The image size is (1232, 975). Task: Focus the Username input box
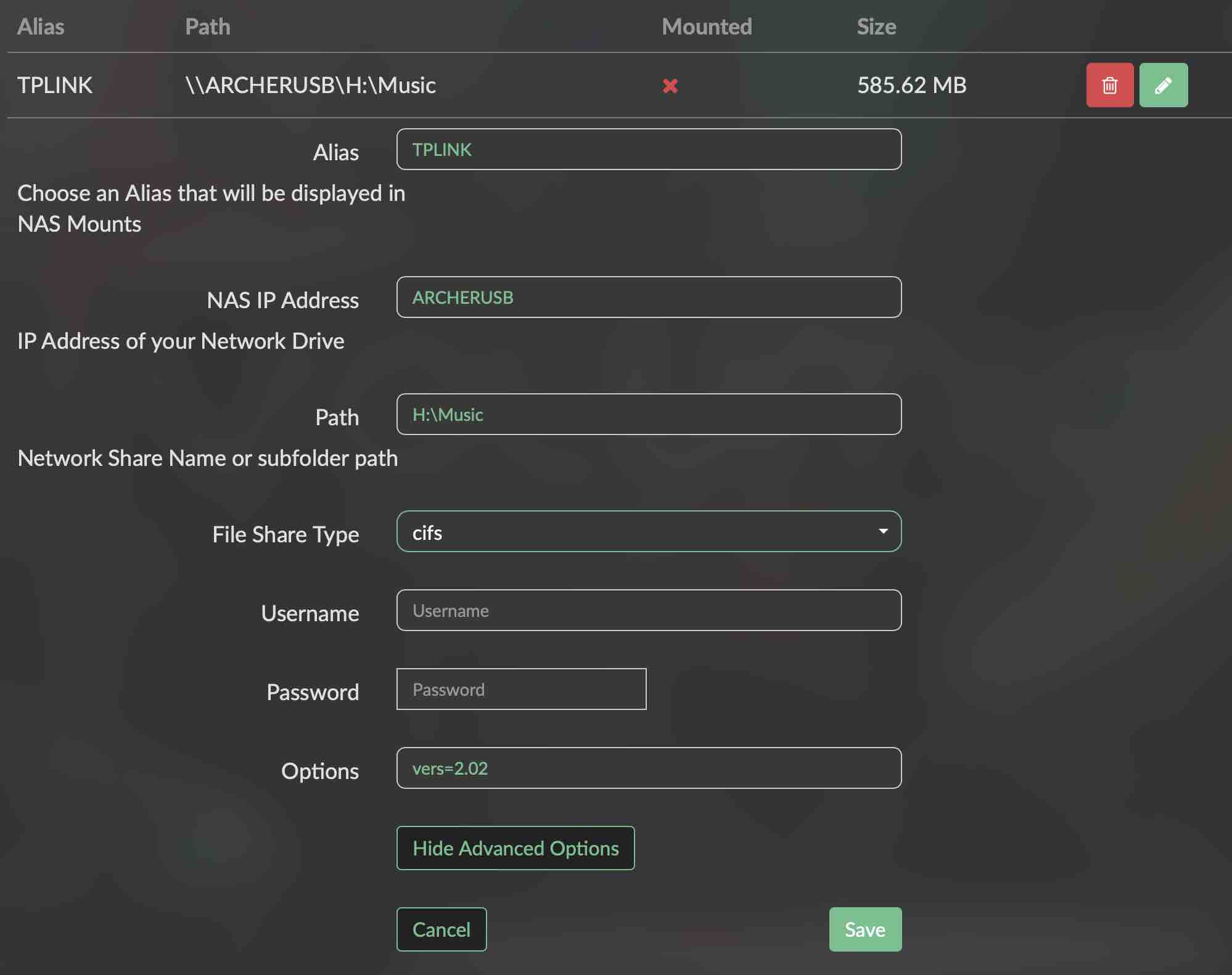649,610
